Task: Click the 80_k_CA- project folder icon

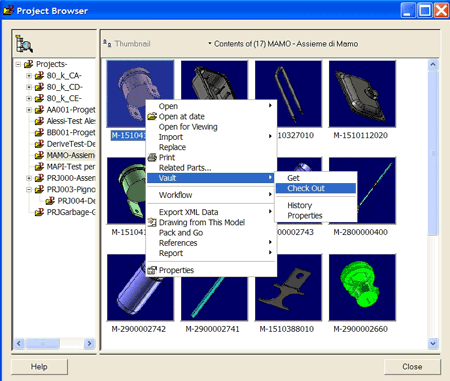Action: 39,75
